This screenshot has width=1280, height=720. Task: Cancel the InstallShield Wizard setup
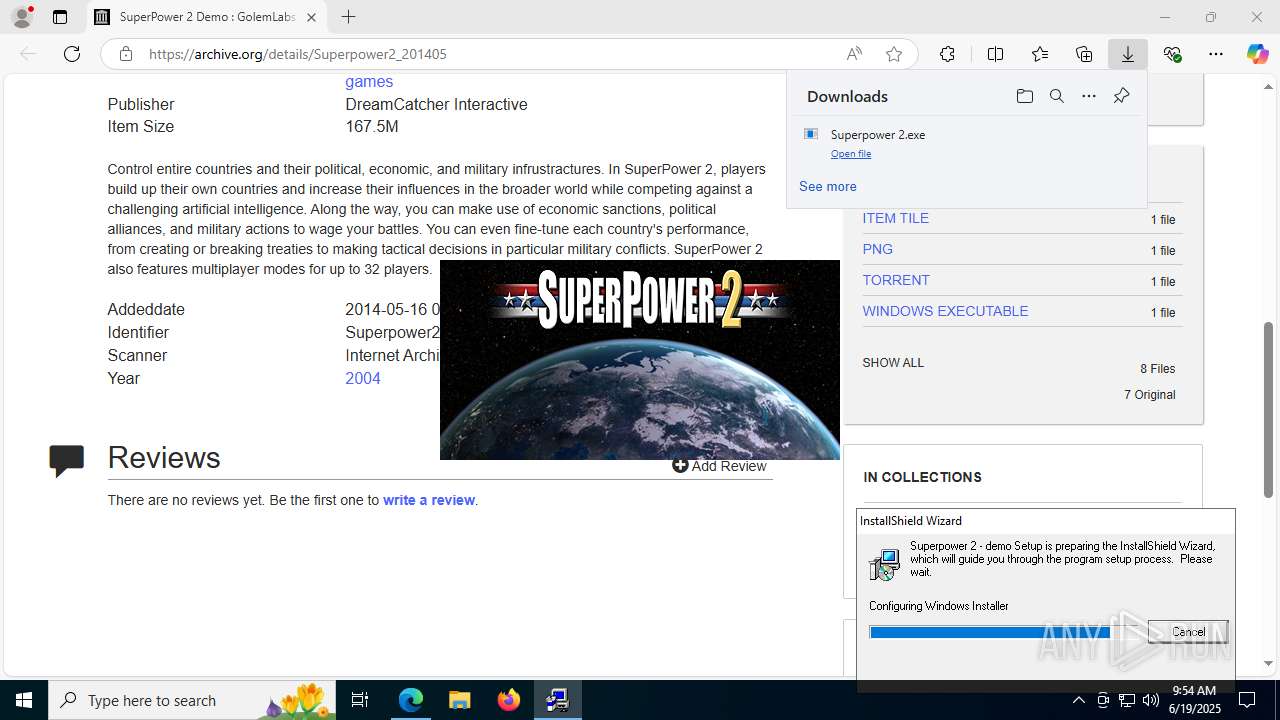(1188, 632)
